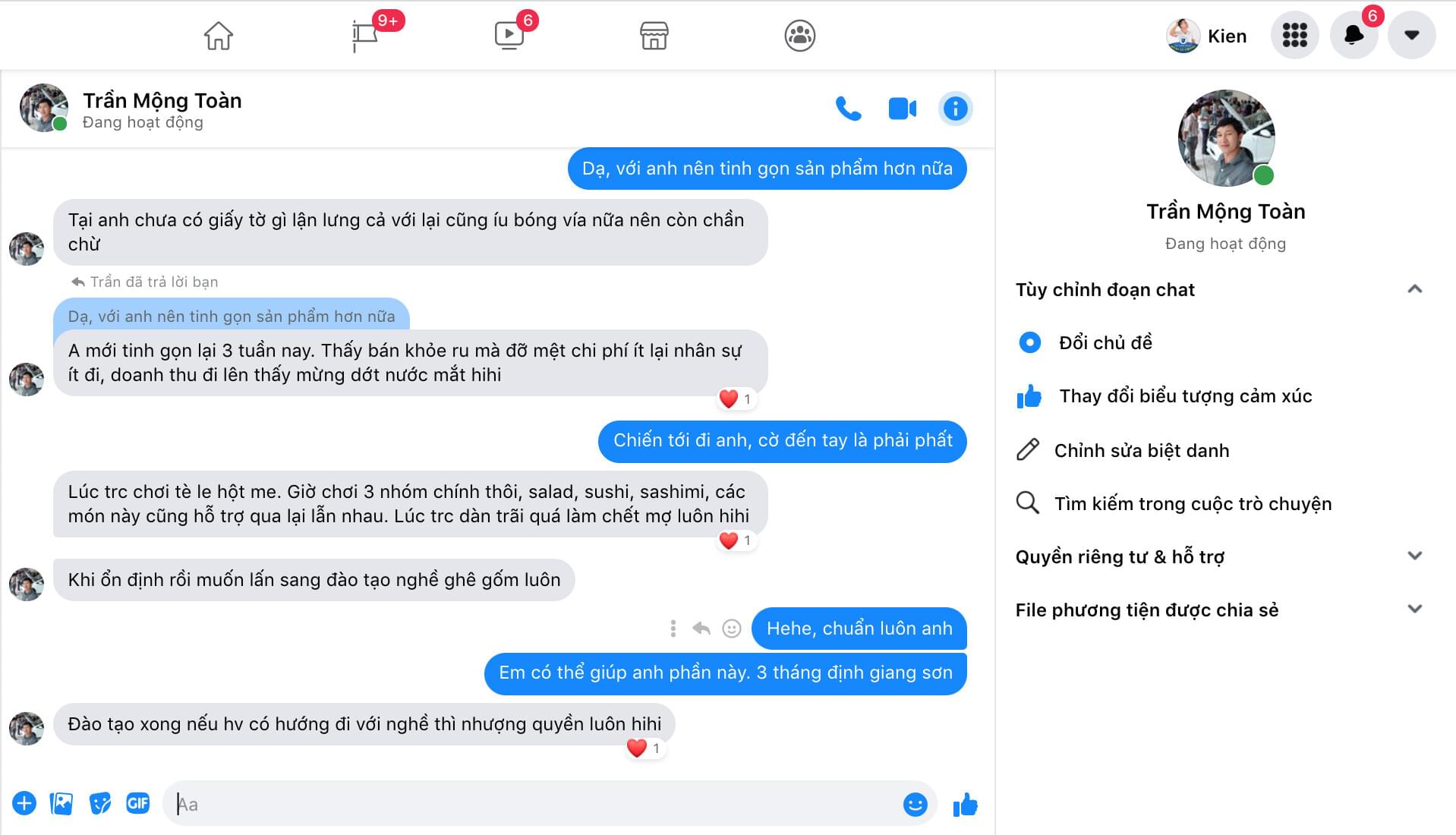Start a video call with the camera icon
Image resolution: width=1456 pixels, height=835 pixels.
[x=902, y=109]
